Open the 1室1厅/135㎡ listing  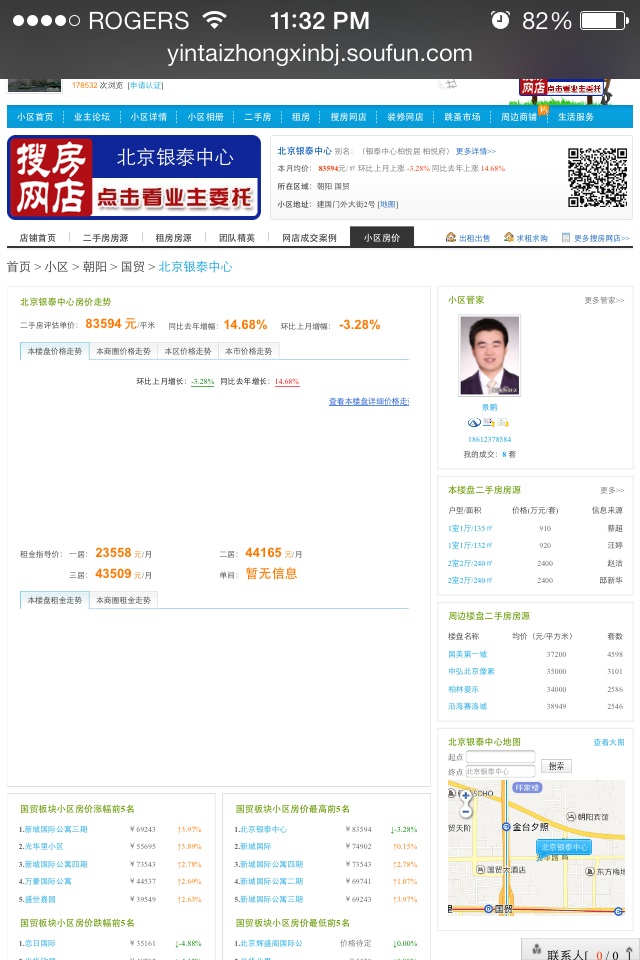(x=470, y=528)
